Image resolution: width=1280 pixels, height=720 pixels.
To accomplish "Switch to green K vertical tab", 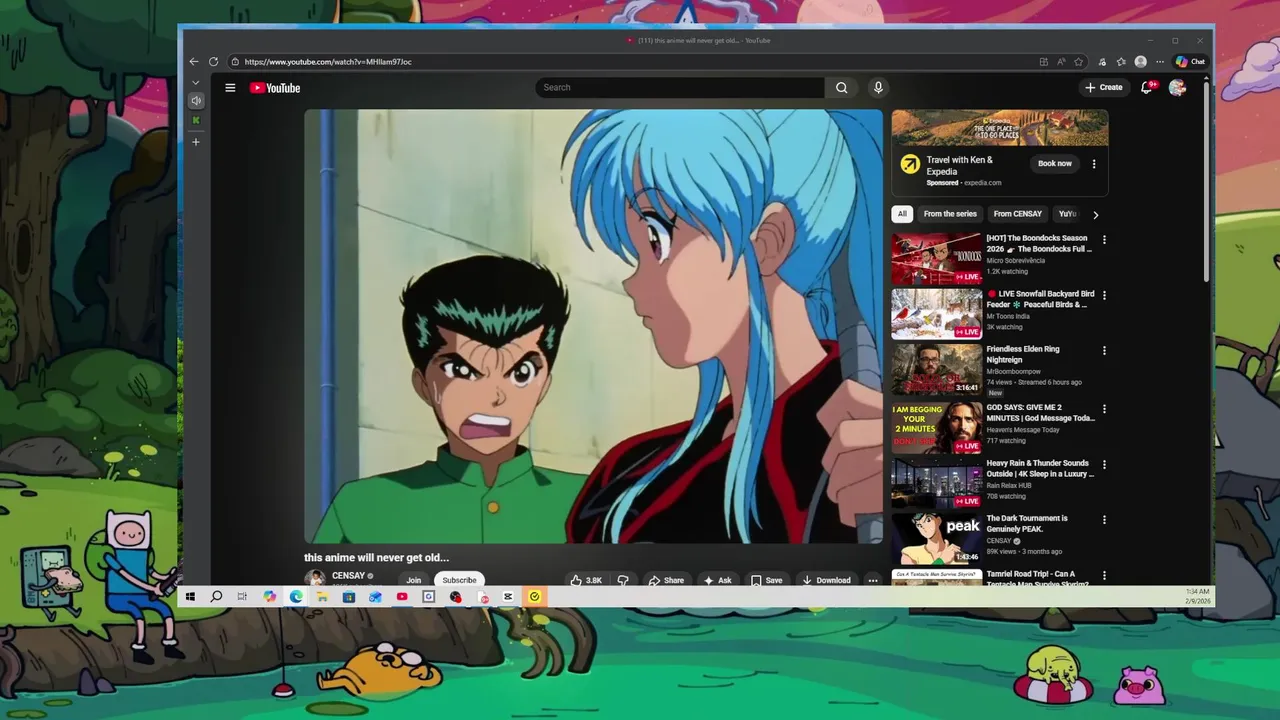I will coord(196,121).
